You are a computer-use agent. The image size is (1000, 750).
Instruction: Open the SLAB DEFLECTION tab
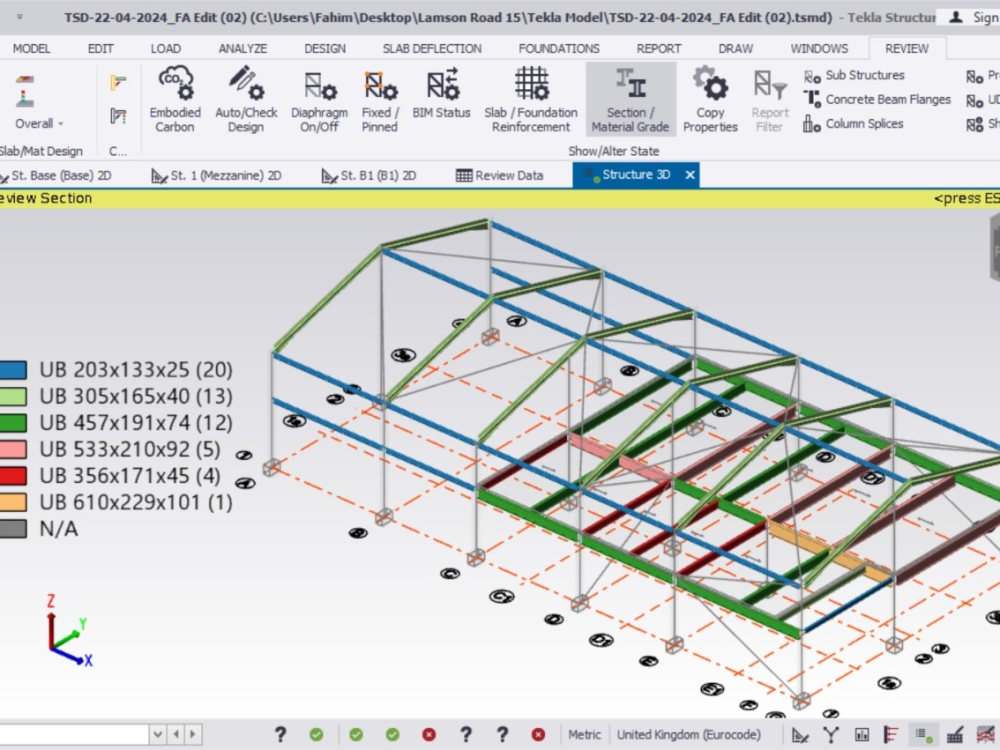(x=432, y=48)
